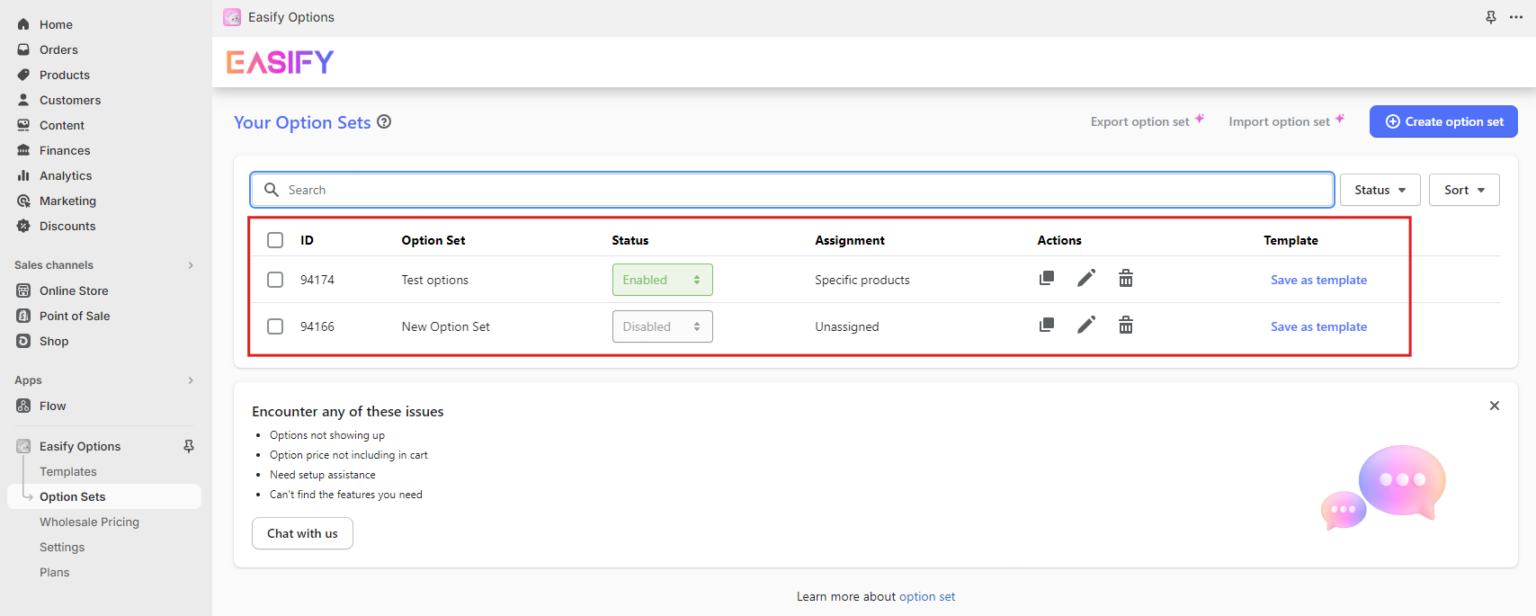1536x616 pixels.
Task: Tick the checkbox next to Test options
Action: 275,279
